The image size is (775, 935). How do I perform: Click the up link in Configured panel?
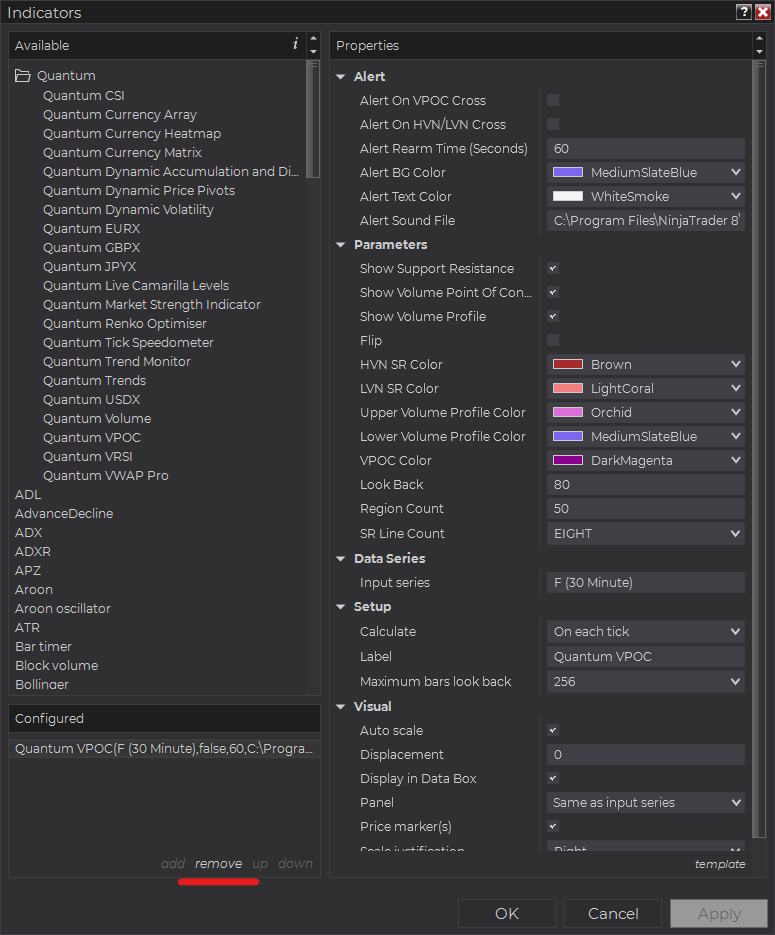(x=260, y=864)
